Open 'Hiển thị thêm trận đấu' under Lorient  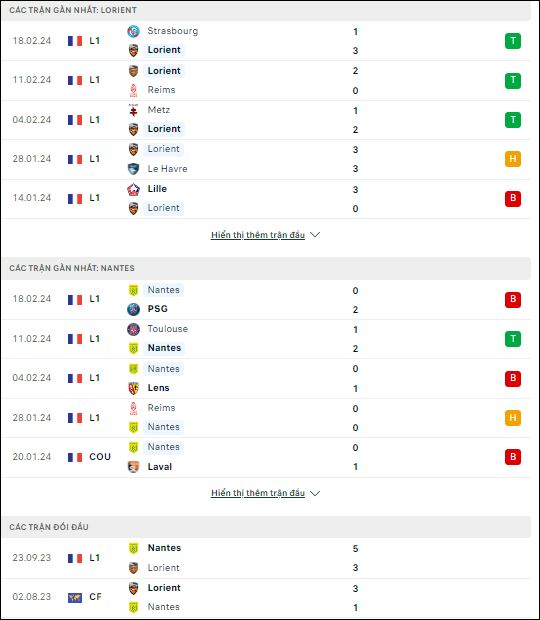pos(258,235)
